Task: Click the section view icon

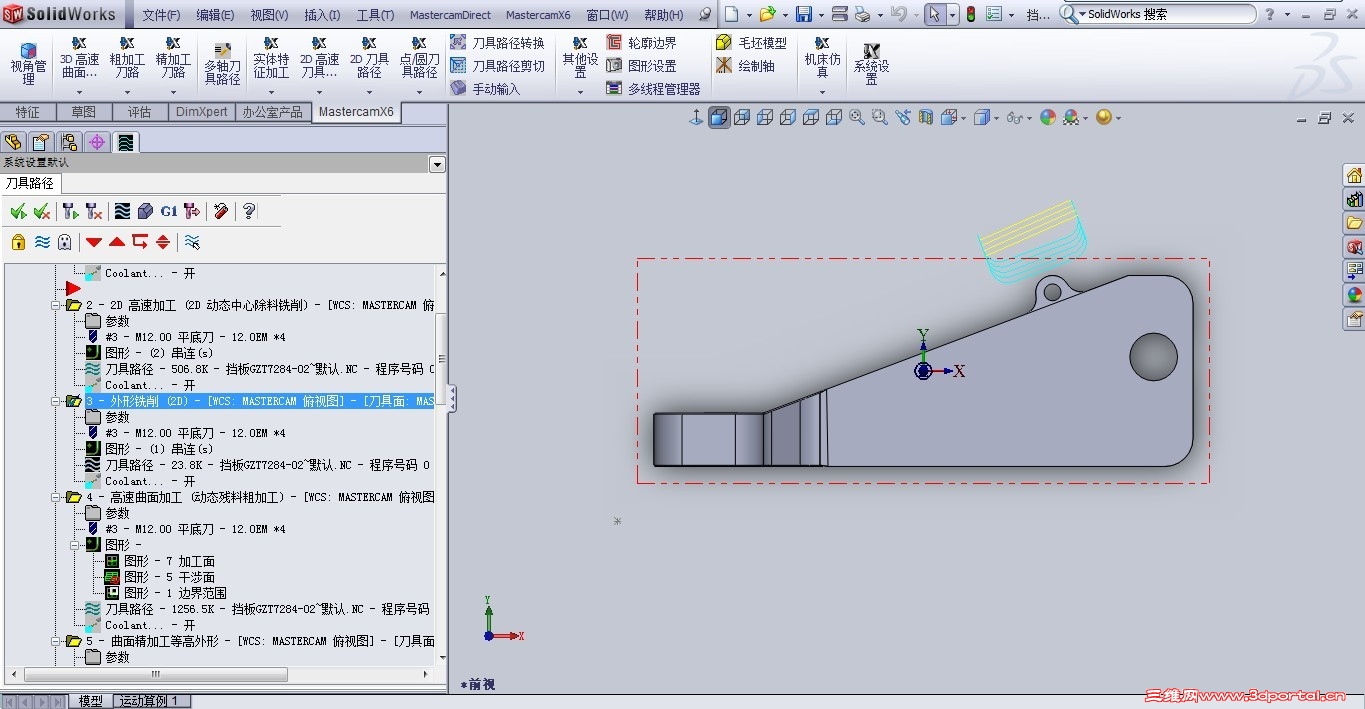Action: click(925, 117)
